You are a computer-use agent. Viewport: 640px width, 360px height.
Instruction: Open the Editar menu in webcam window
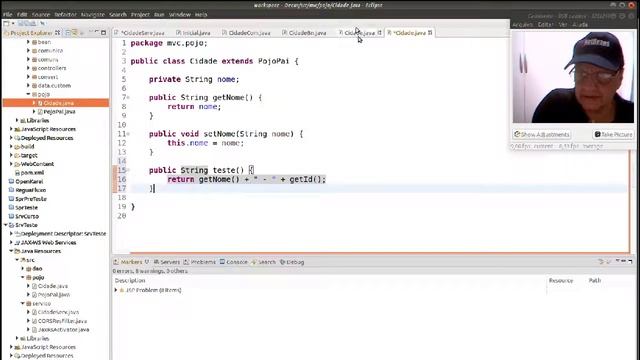coord(545,24)
